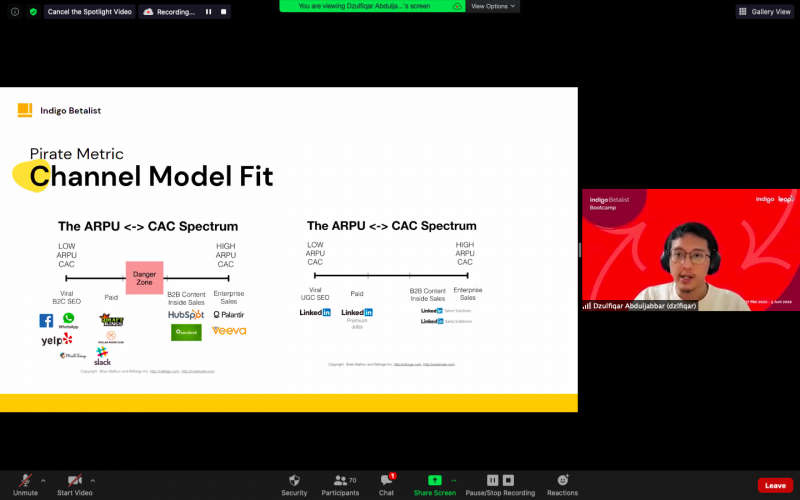Start Video from the toolbar
The width and height of the screenshot is (800, 500).
click(x=74, y=485)
